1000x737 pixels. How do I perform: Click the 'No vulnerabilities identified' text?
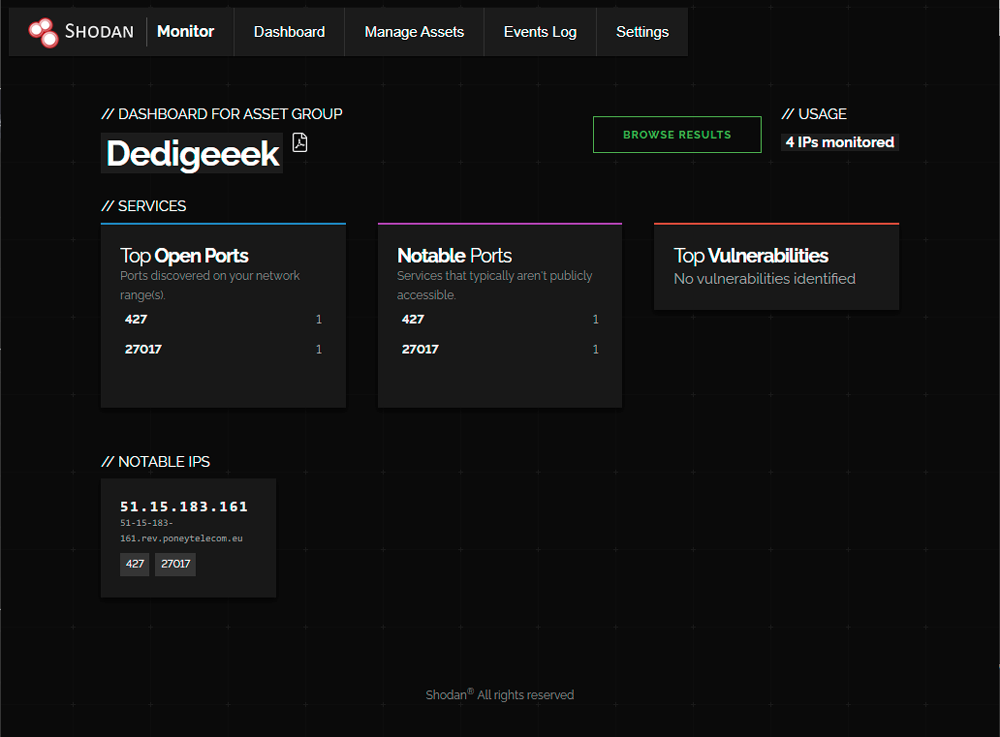(x=765, y=279)
